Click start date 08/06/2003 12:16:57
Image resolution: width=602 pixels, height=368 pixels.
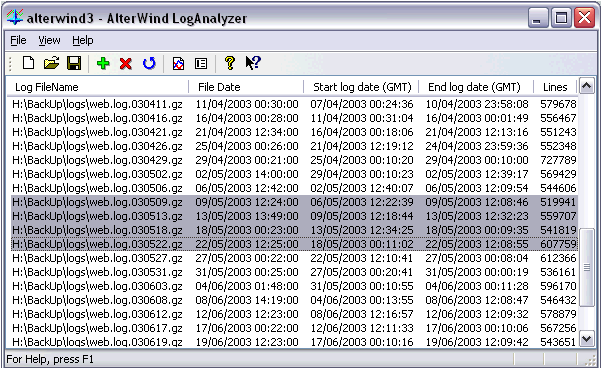tap(362, 314)
